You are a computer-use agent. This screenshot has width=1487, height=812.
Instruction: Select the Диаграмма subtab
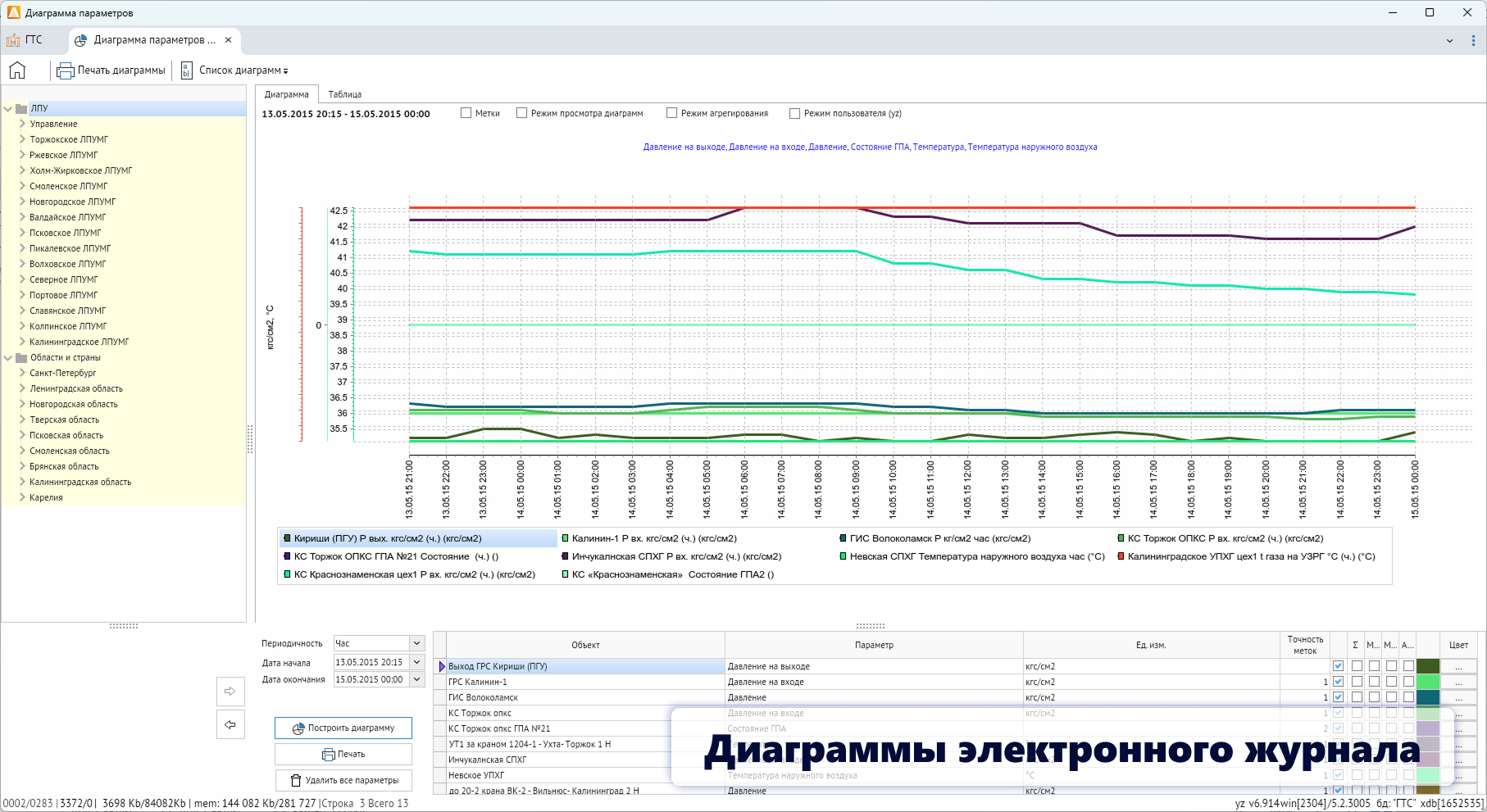(286, 94)
